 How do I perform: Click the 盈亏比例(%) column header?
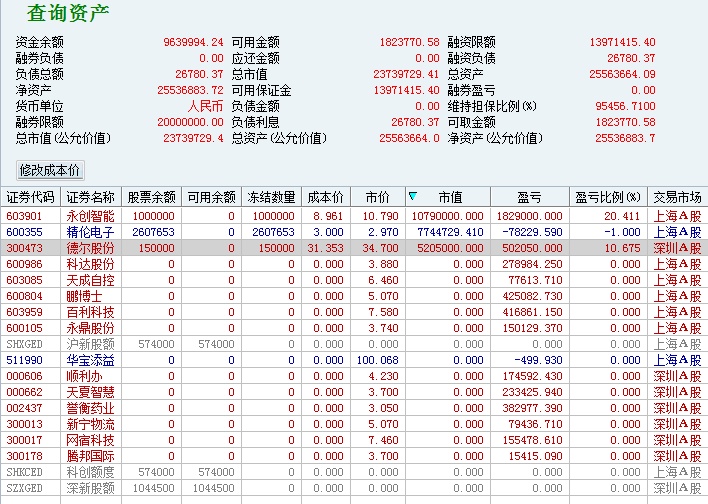pos(608,197)
